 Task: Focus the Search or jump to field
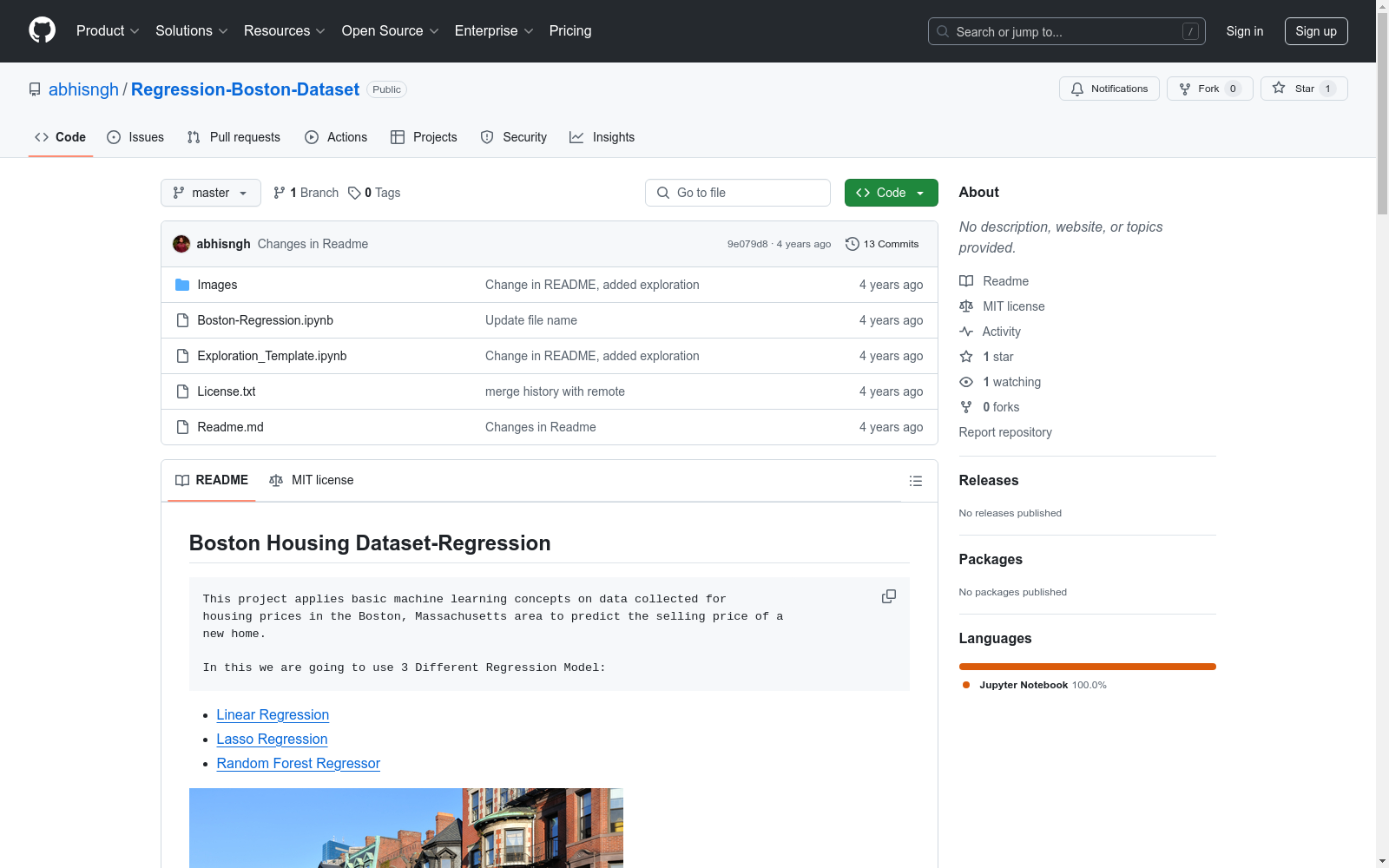pos(1067,31)
